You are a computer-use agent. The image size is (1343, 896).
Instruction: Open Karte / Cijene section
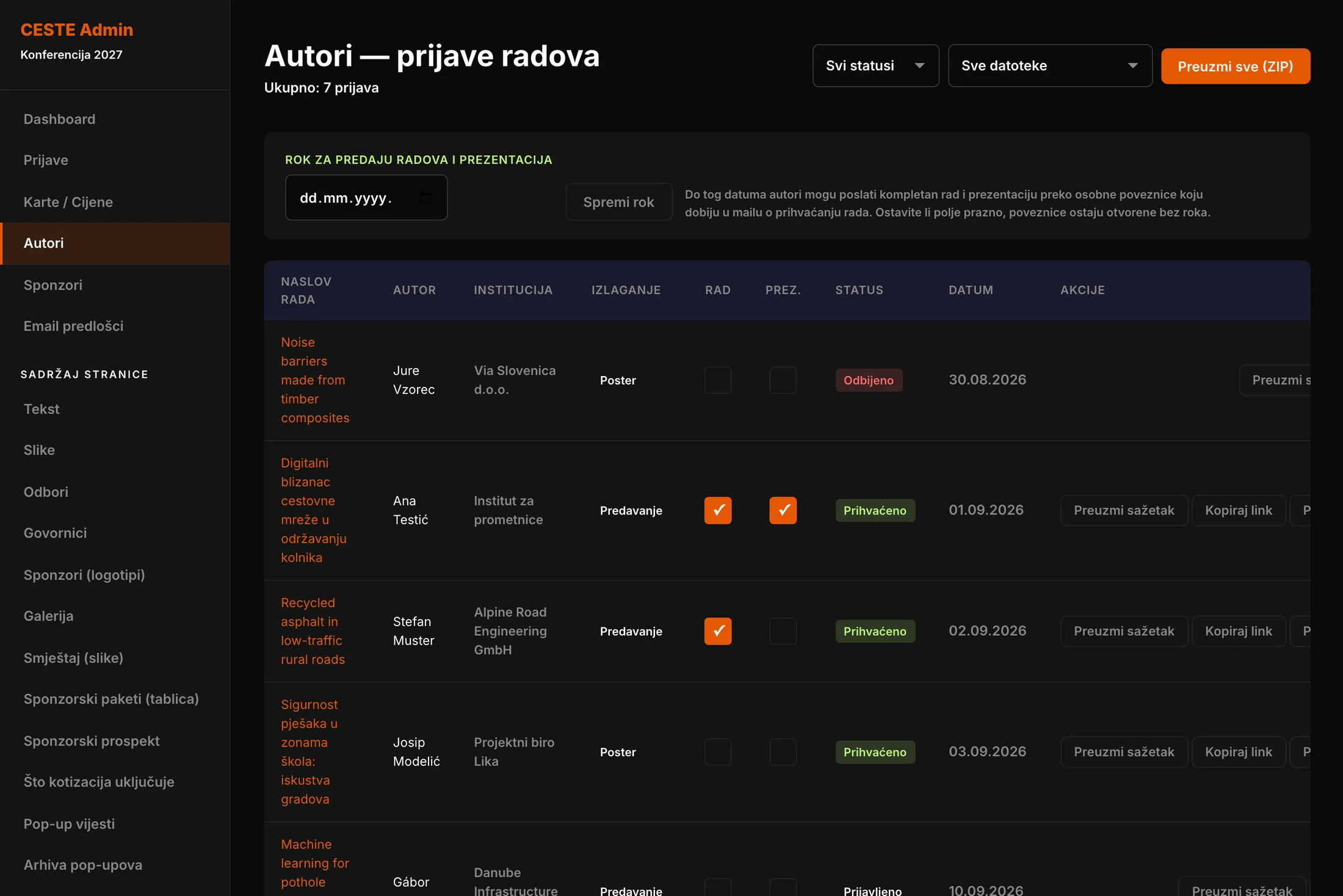[x=115, y=202]
